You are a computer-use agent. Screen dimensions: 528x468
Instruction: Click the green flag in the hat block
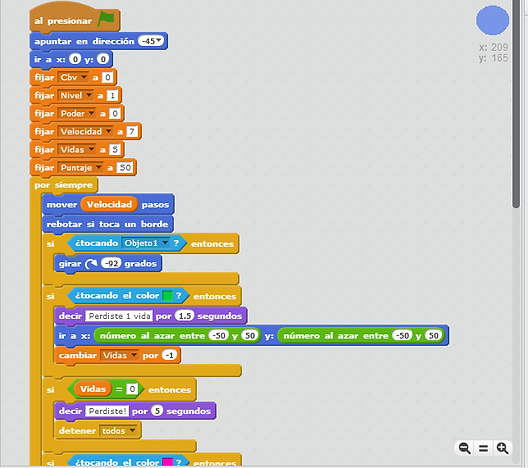pos(106,19)
